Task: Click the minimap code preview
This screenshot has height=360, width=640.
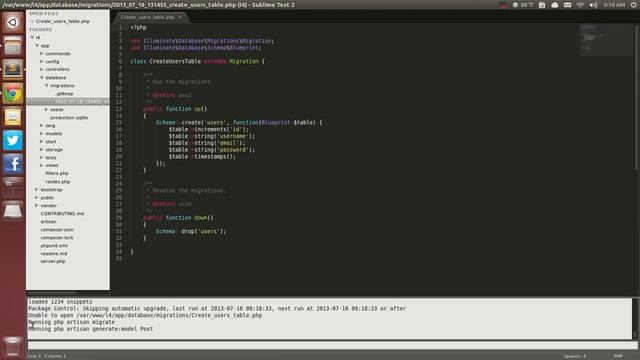Action: pos(606,40)
